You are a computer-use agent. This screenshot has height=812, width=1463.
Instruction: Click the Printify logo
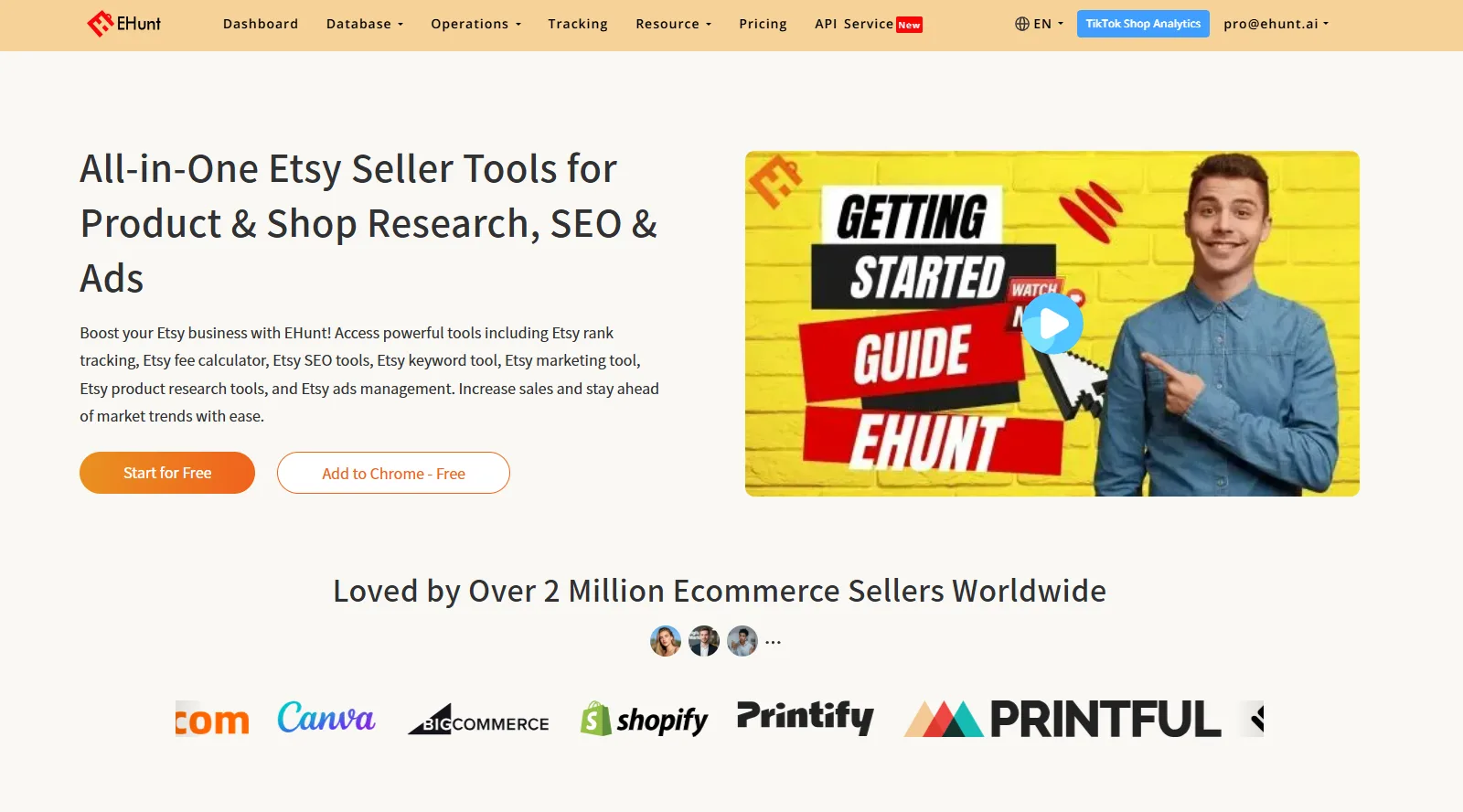(806, 718)
